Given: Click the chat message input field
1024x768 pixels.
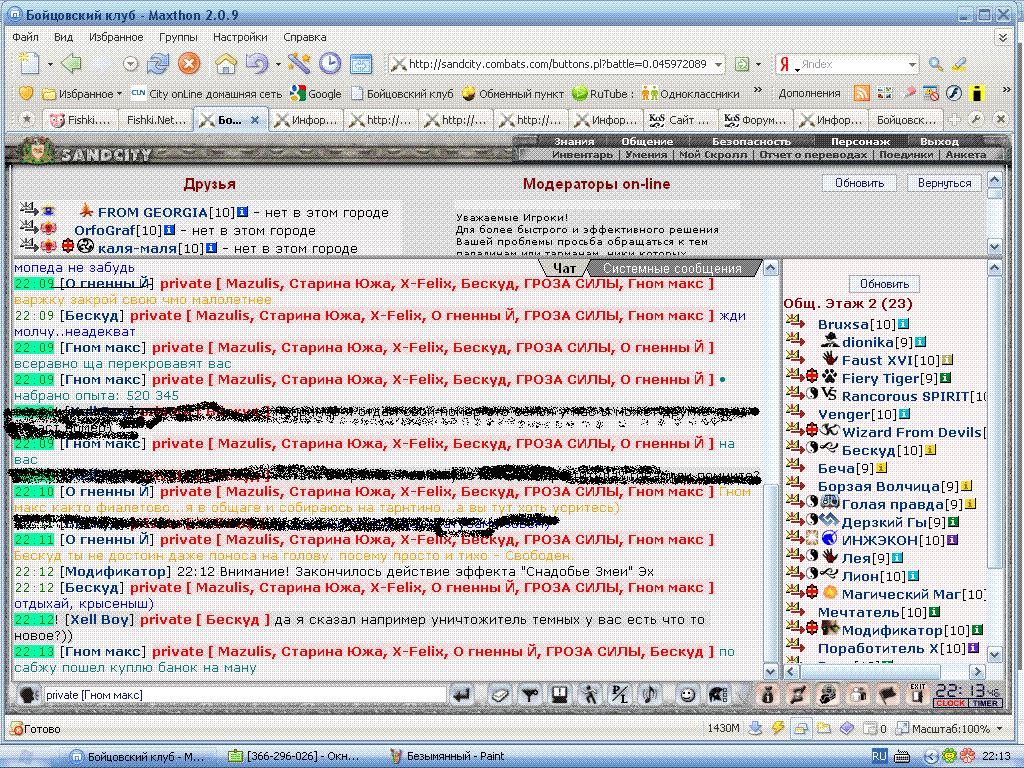Looking at the screenshot, I should pyautogui.click(x=245, y=695).
